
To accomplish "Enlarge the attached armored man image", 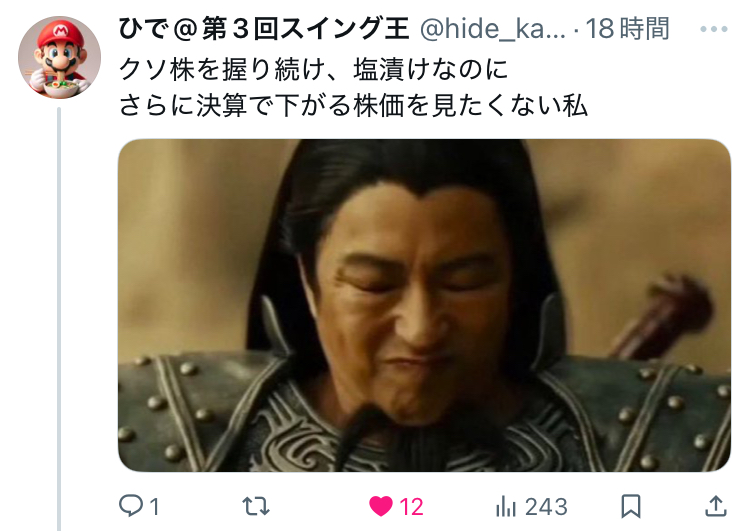I will click(x=424, y=305).
